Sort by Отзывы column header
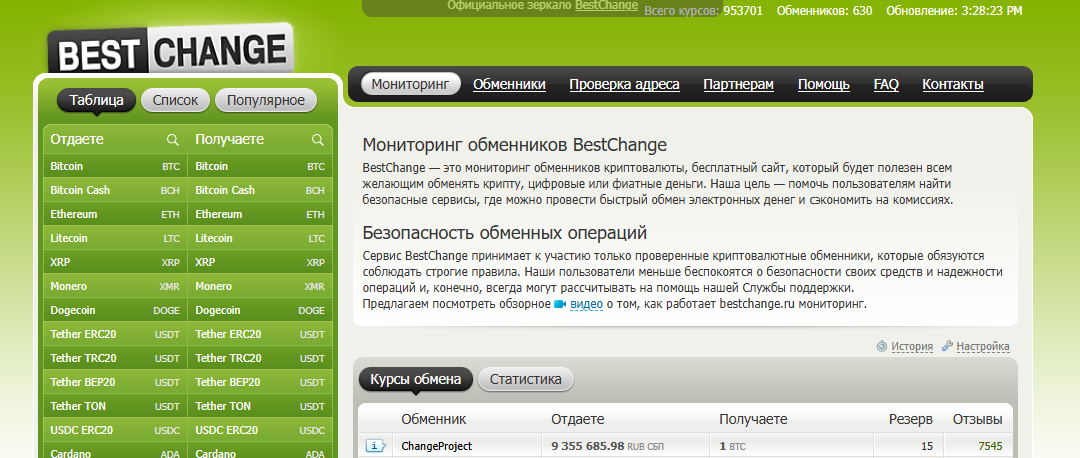1080x458 pixels. pos(977,419)
